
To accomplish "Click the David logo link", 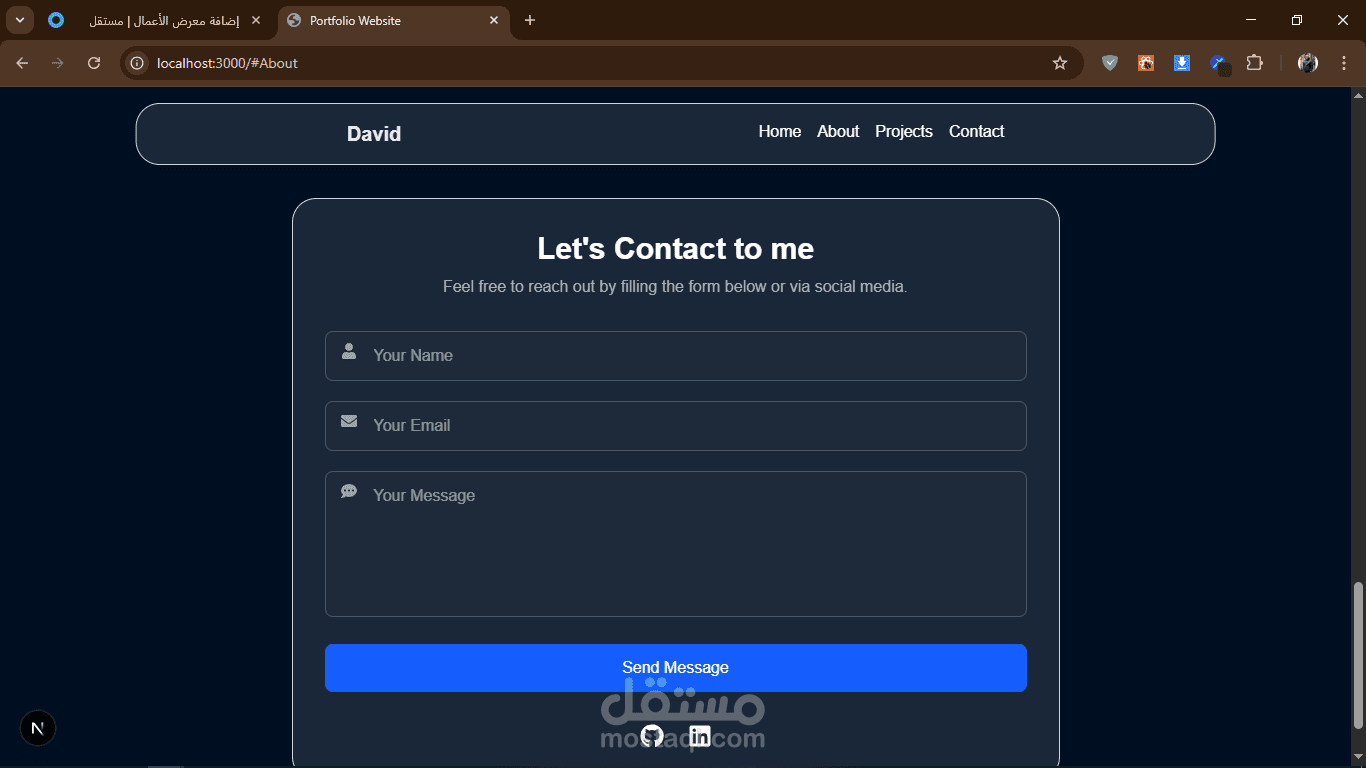I will coord(374,134).
